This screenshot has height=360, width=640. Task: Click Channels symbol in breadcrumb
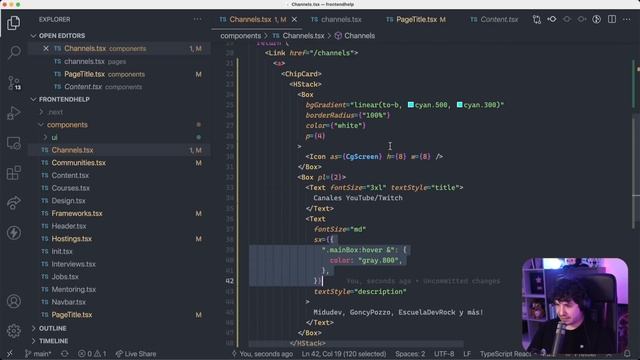359,36
